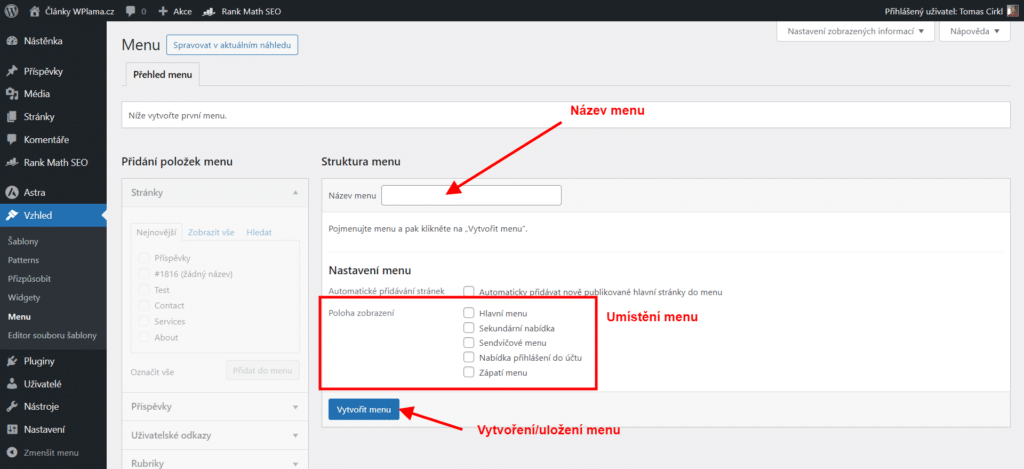Click the Vzhled paintbrush icon
This screenshot has height=469, width=1024.
coord(11,216)
